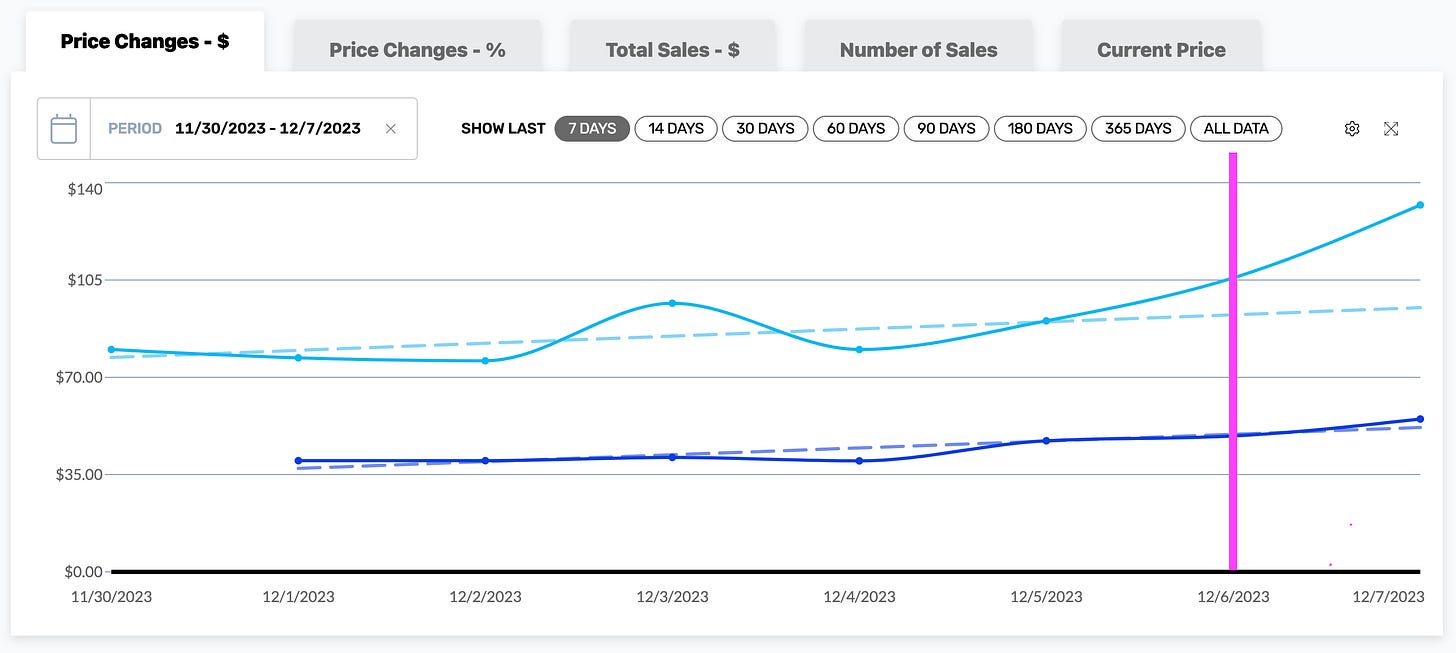The height and width of the screenshot is (653, 1456).
Task: Click the $105 axis label
Action: 86,280
